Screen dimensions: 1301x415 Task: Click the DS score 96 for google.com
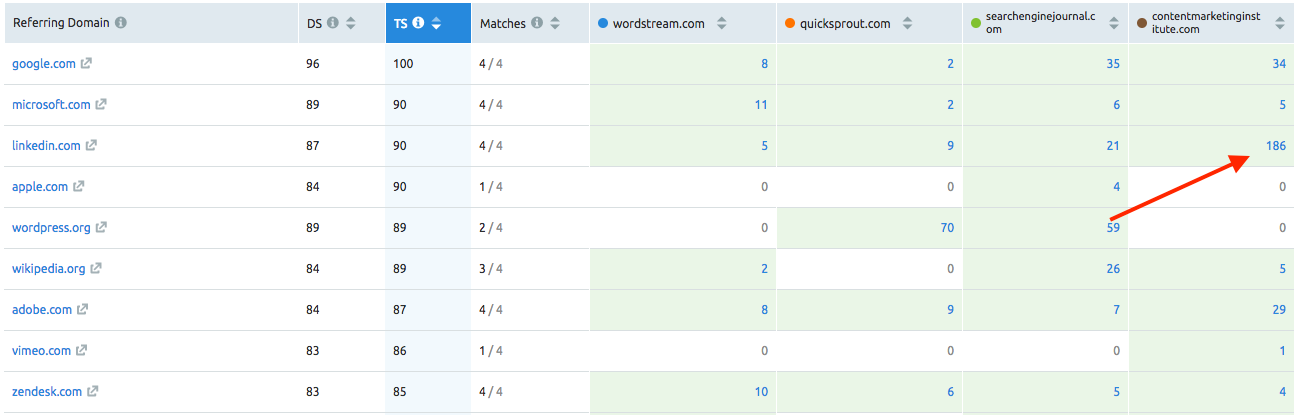(x=313, y=64)
